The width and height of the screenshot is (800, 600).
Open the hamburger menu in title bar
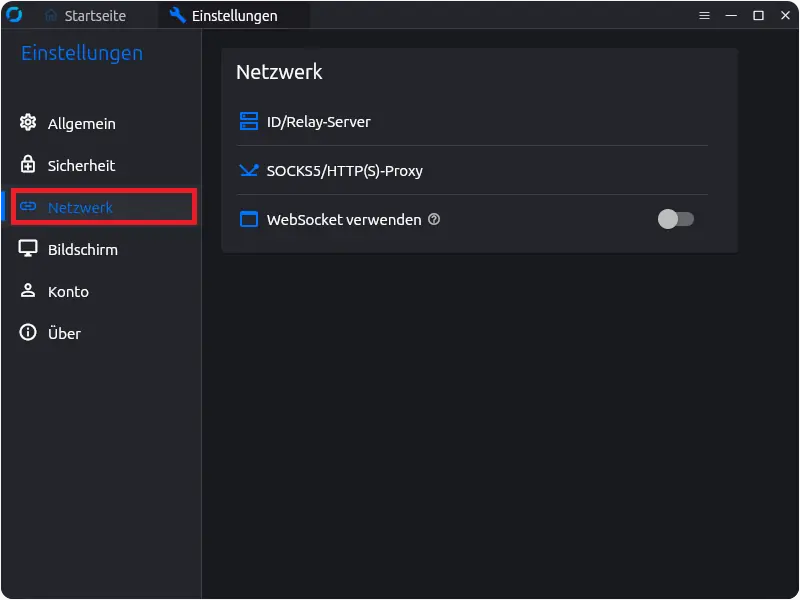pyautogui.click(x=704, y=16)
